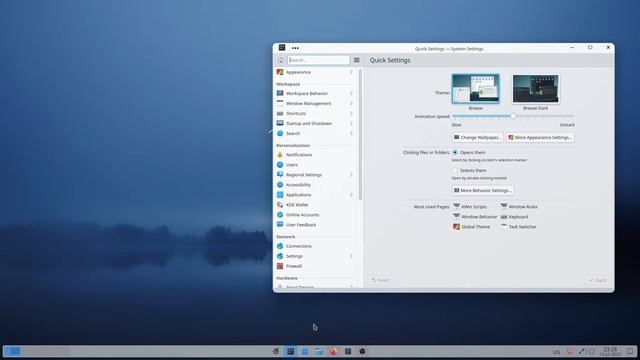Expand the Search category chevron
This screenshot has height=360, width=640.
[x=351, y=133]
